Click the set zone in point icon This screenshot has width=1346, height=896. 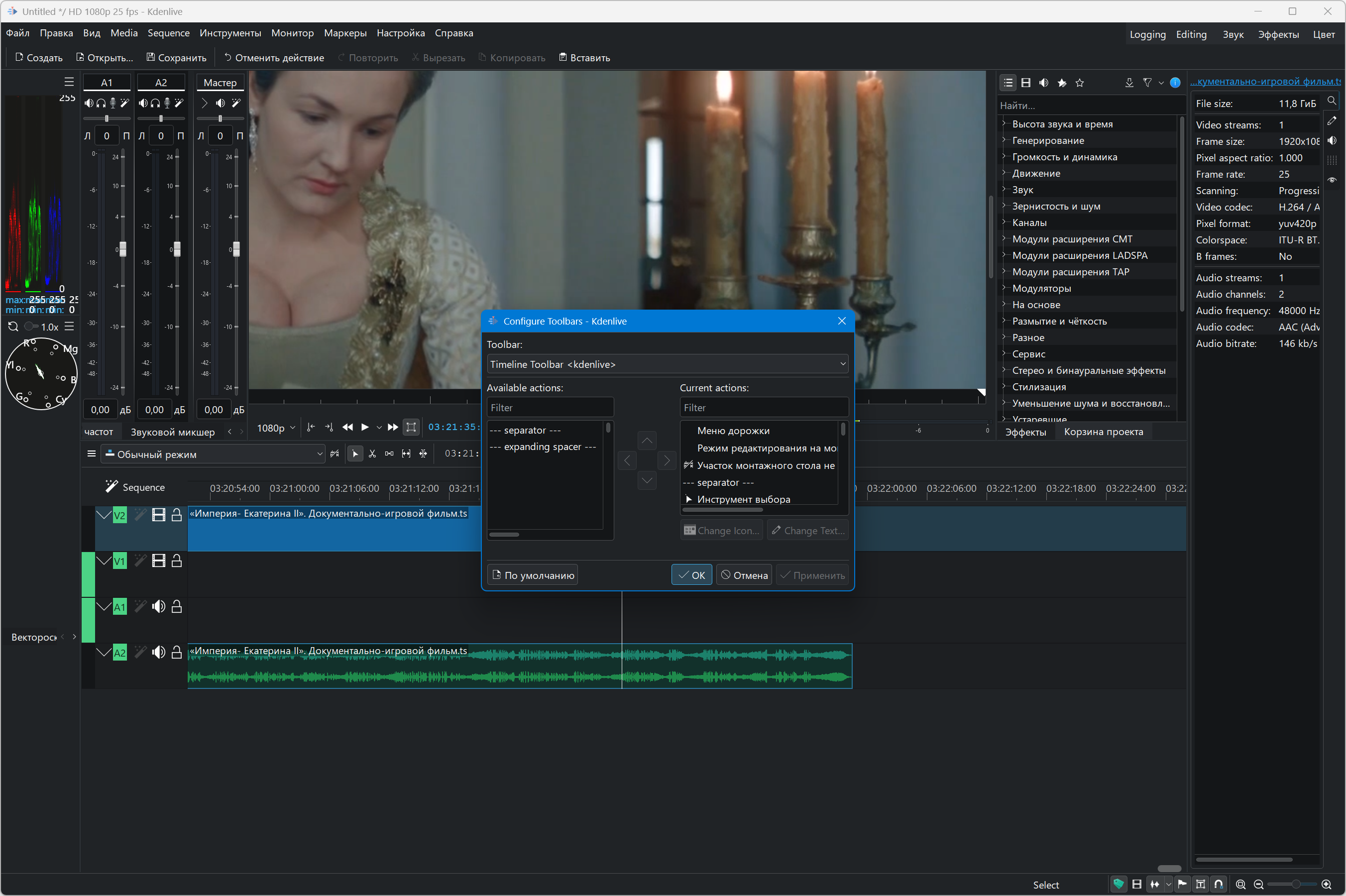(x=311, y=428)
